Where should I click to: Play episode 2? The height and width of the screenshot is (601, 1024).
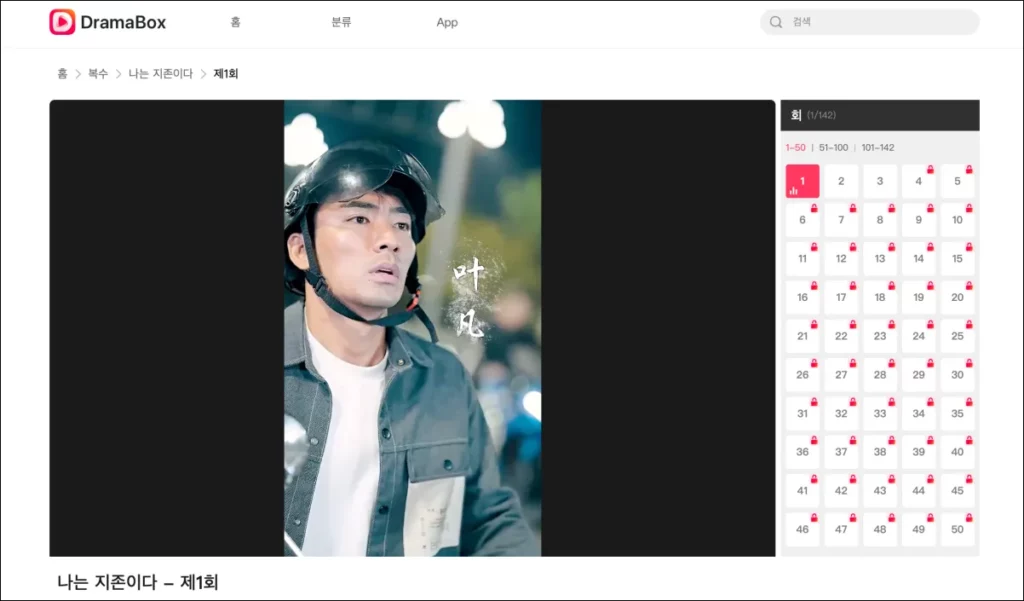[841, 182]
